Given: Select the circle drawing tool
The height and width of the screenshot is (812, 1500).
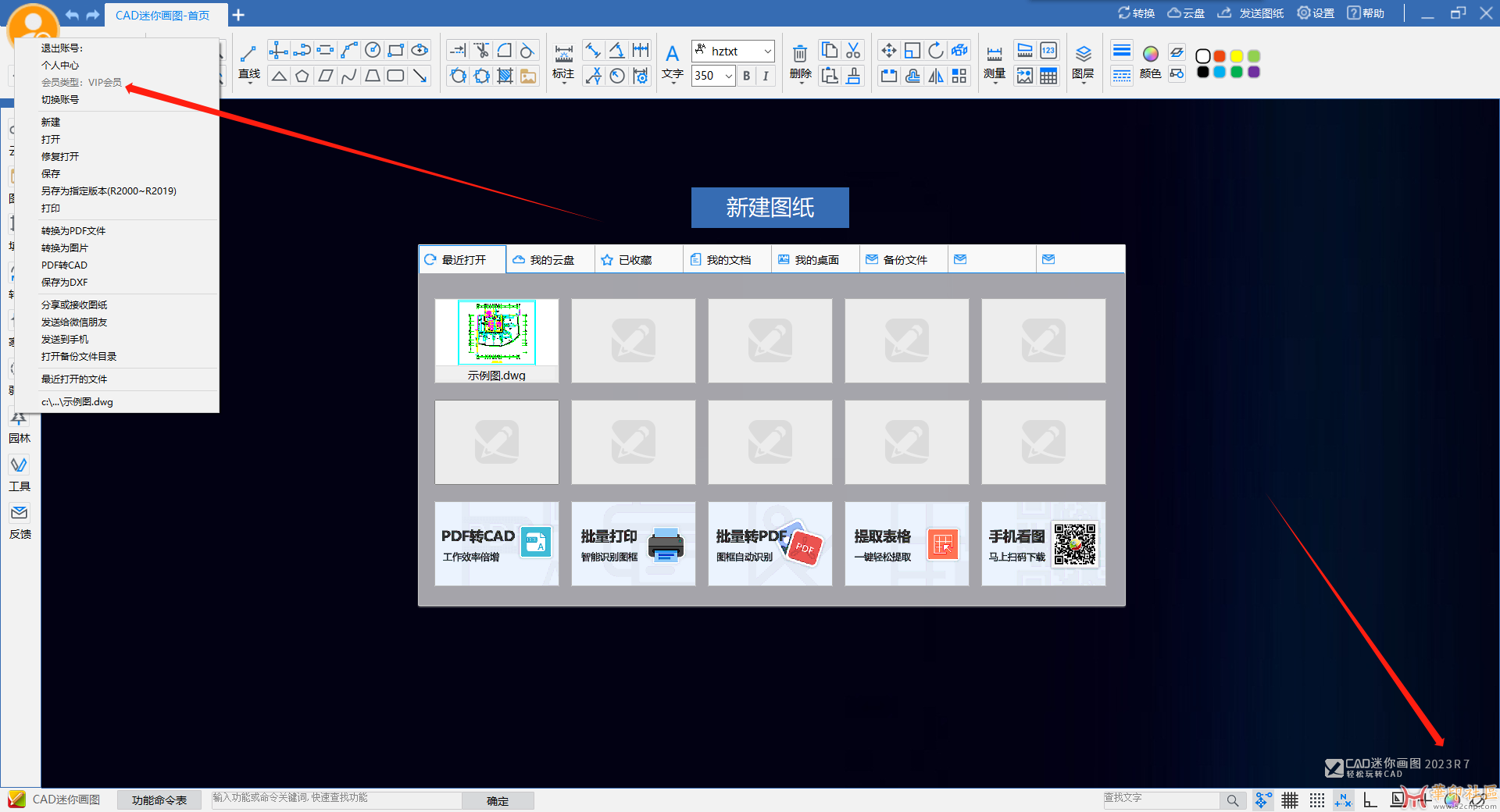Looking at the screenshot, I should (x=373, y=51).
